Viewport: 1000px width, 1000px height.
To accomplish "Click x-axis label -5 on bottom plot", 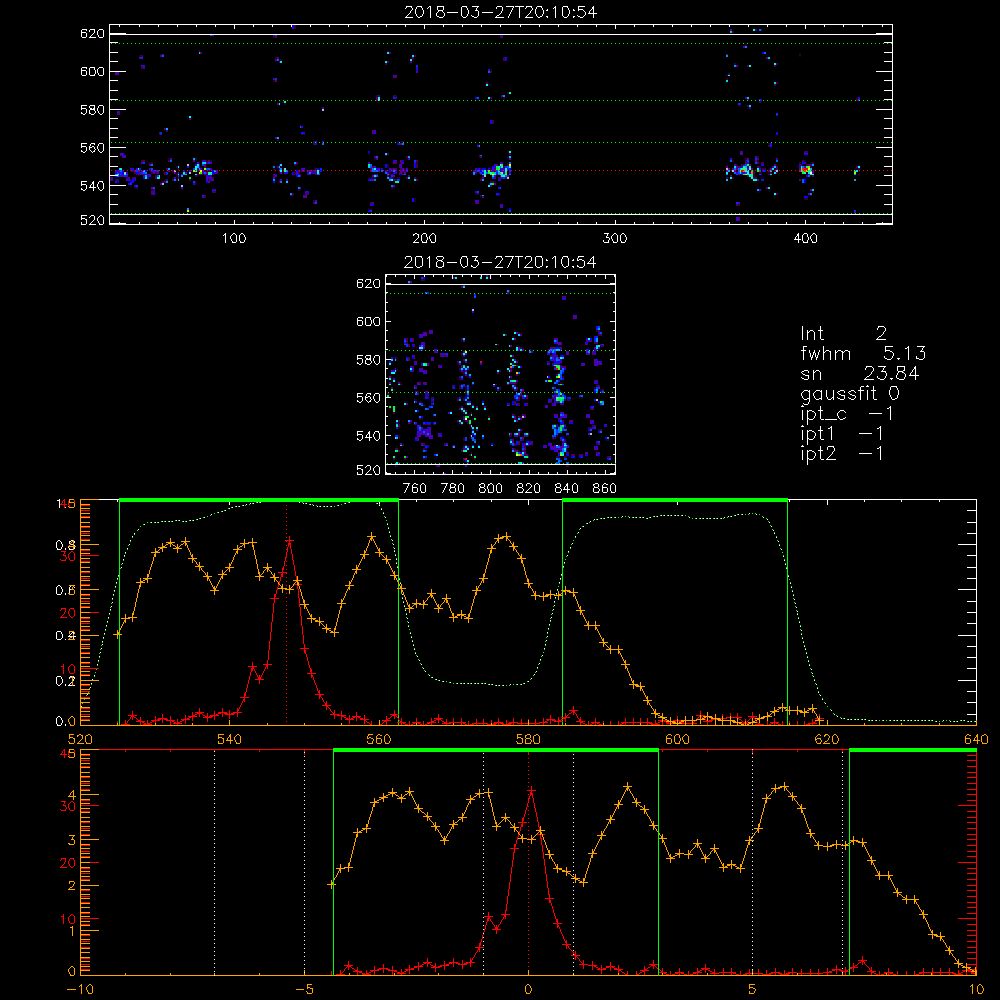I will point(304,990).
